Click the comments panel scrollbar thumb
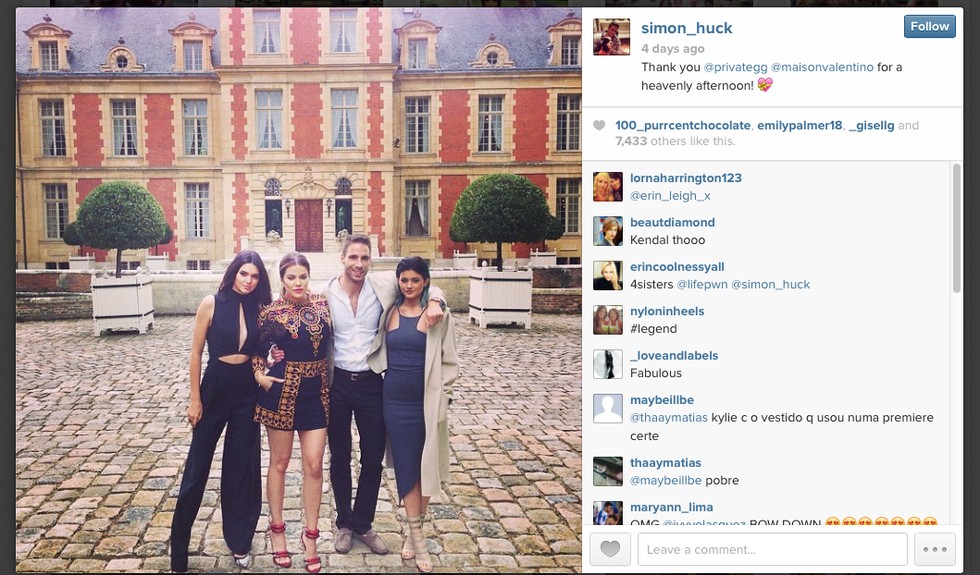This screenshot has width=980, height=575. 956,228
